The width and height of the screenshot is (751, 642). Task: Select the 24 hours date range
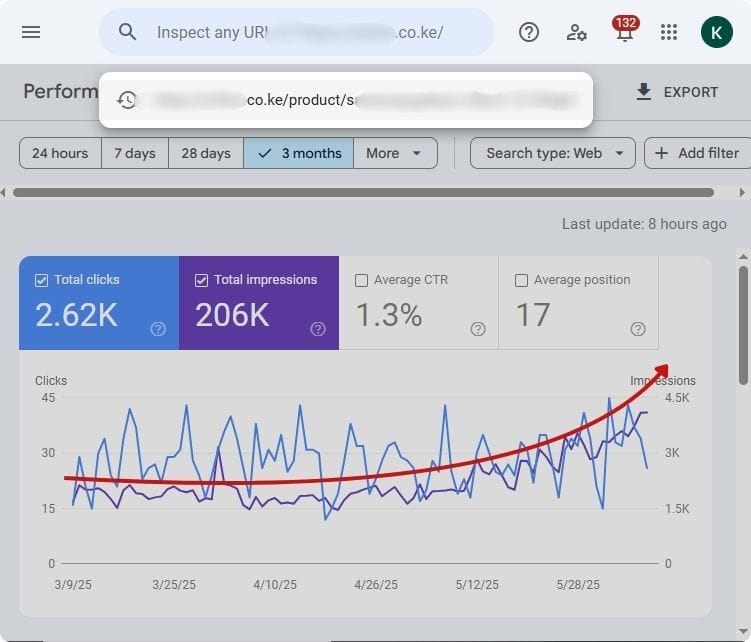(x=60, y=153)
